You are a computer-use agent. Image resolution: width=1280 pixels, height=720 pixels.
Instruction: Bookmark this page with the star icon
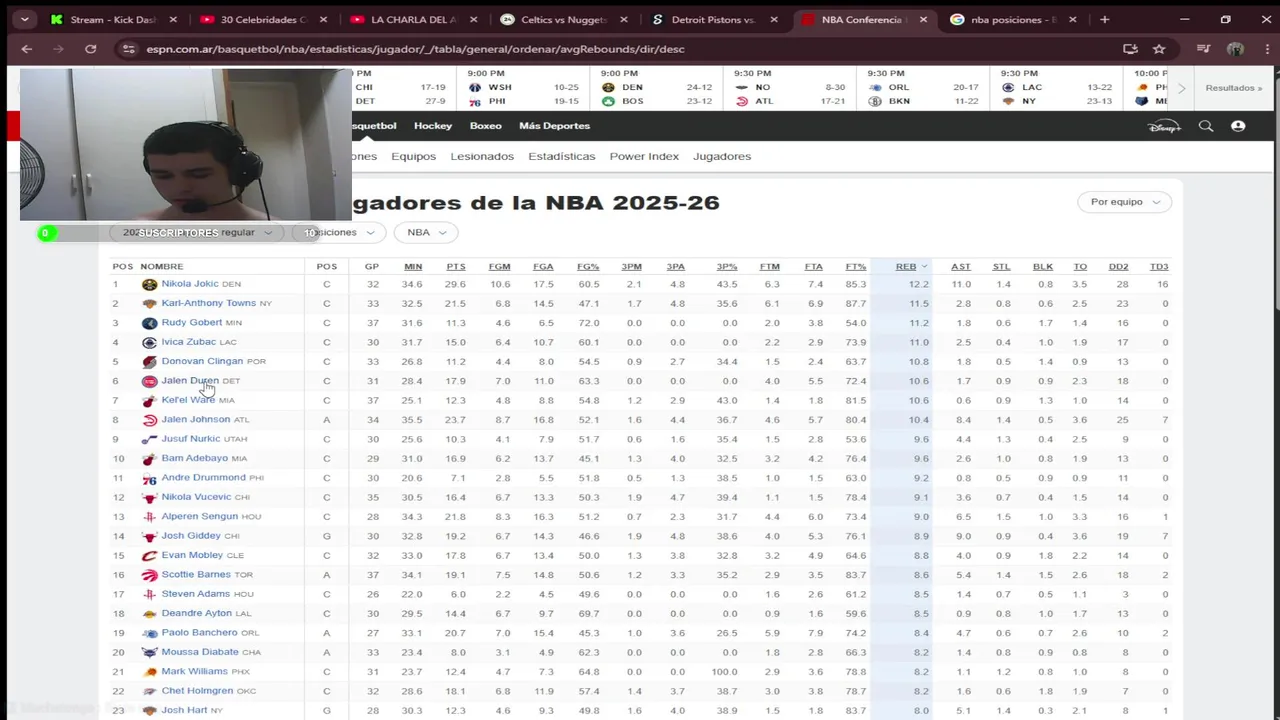(1159, 49)
